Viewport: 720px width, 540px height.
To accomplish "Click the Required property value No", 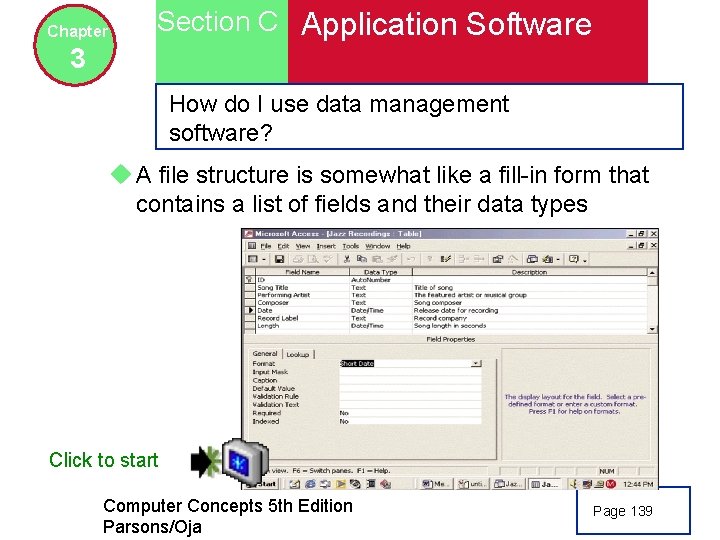I will pyautogui.click(x=411, y=413).
